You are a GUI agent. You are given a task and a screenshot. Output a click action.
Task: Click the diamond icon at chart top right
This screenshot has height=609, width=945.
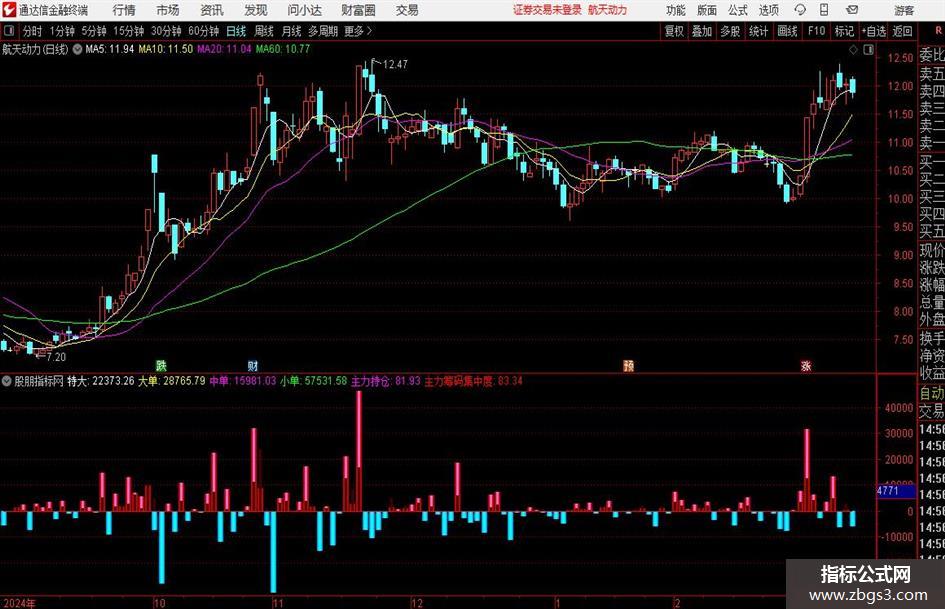coord(853,50)
